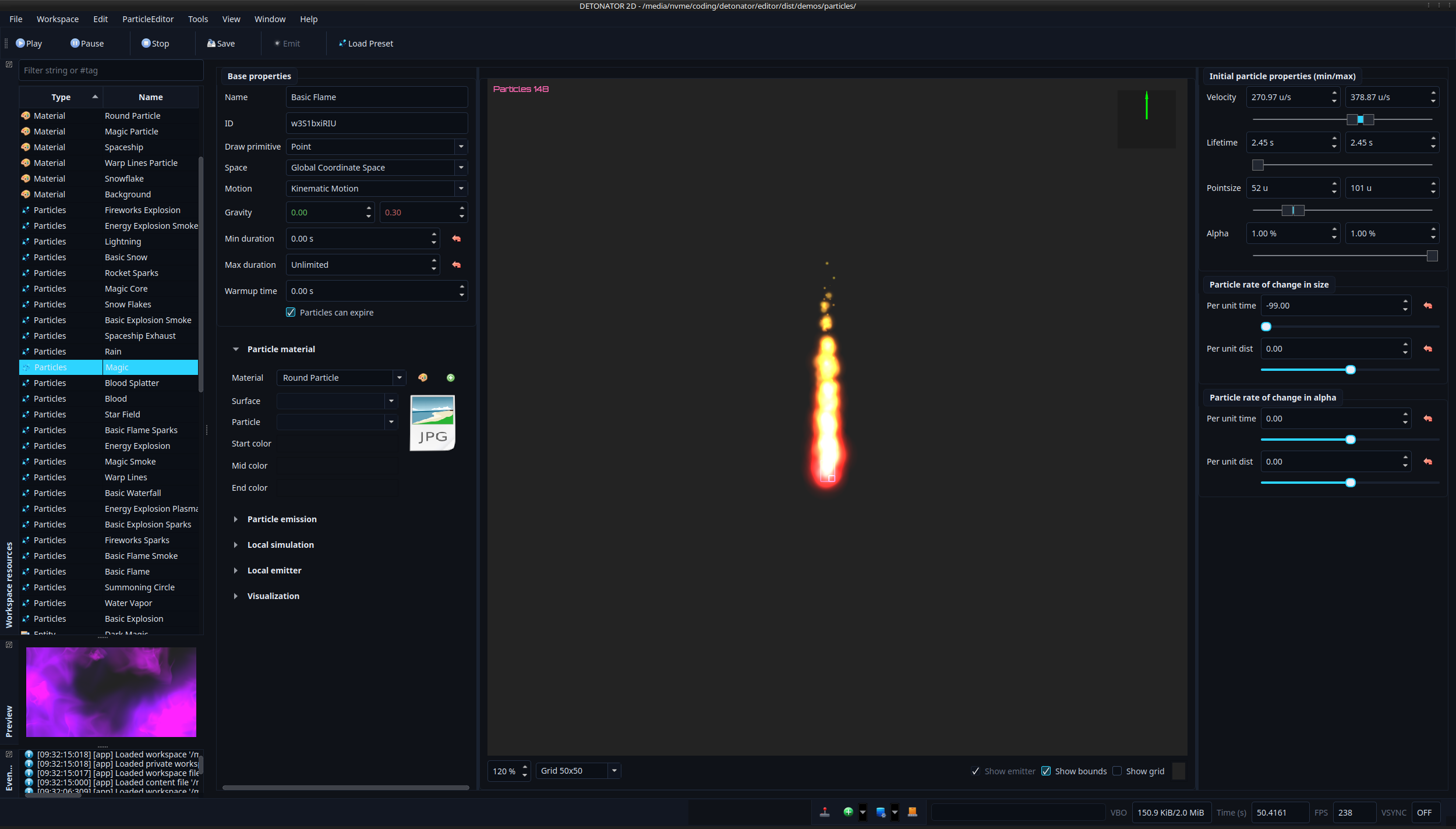Click palette icon next to Material dropdown
Screen dimensions: 1456x829
pyautogui.click(x=423, y=378)
